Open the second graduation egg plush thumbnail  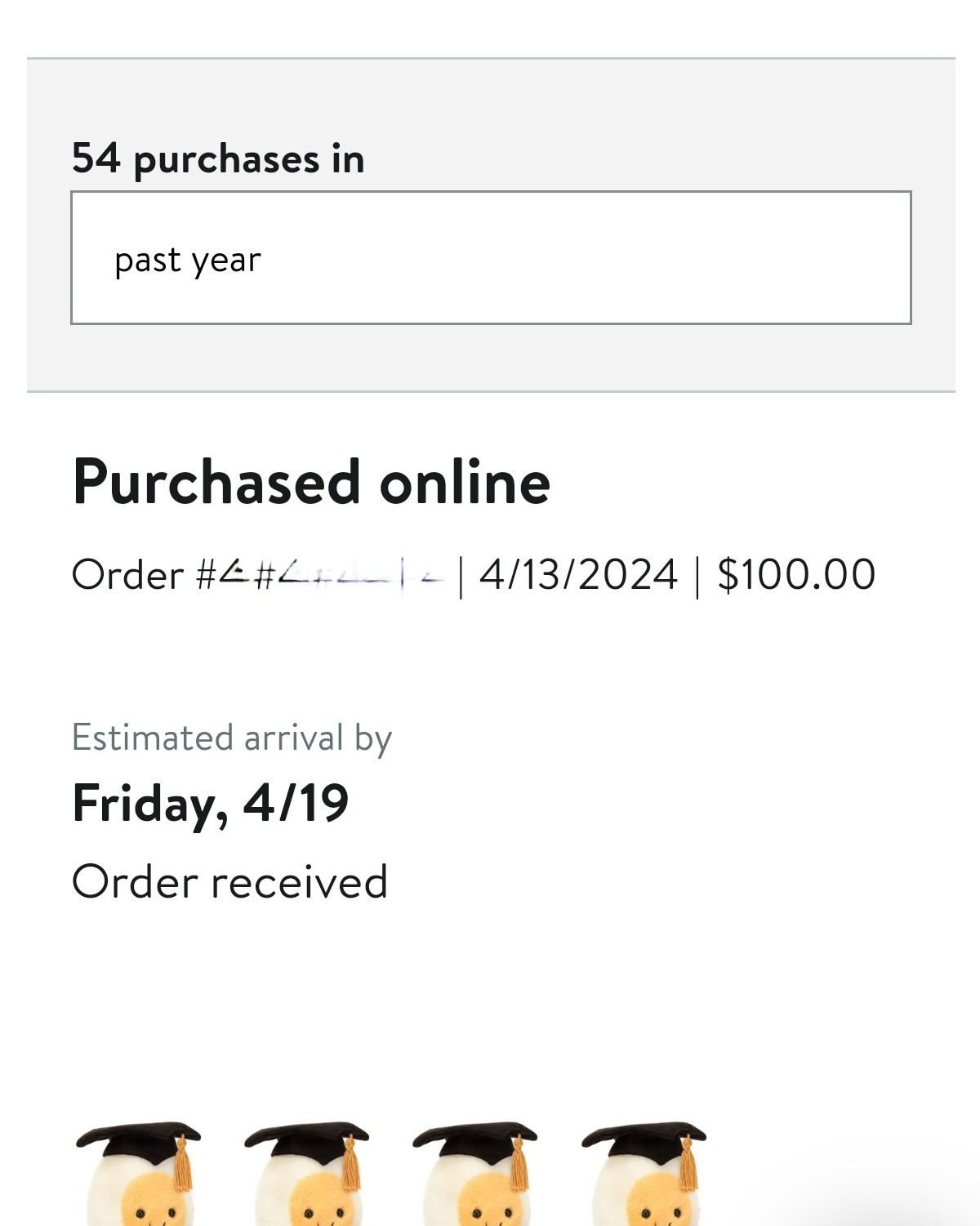pyautogui.click(x=307, y=1173)
